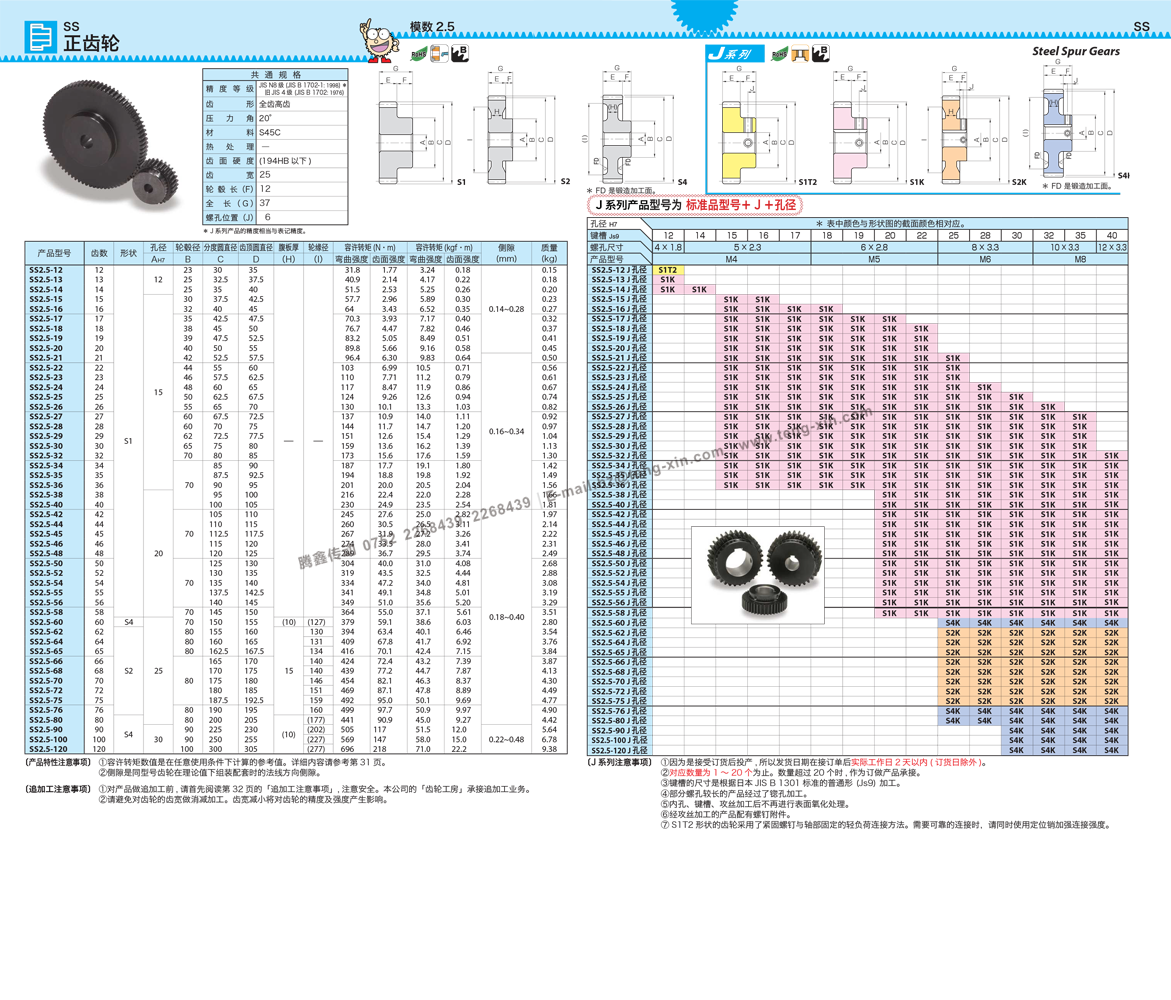Open the three-gear photo beside bore table
Viewport: 1171px width, 1000px height.
click(x=757, y=575)
